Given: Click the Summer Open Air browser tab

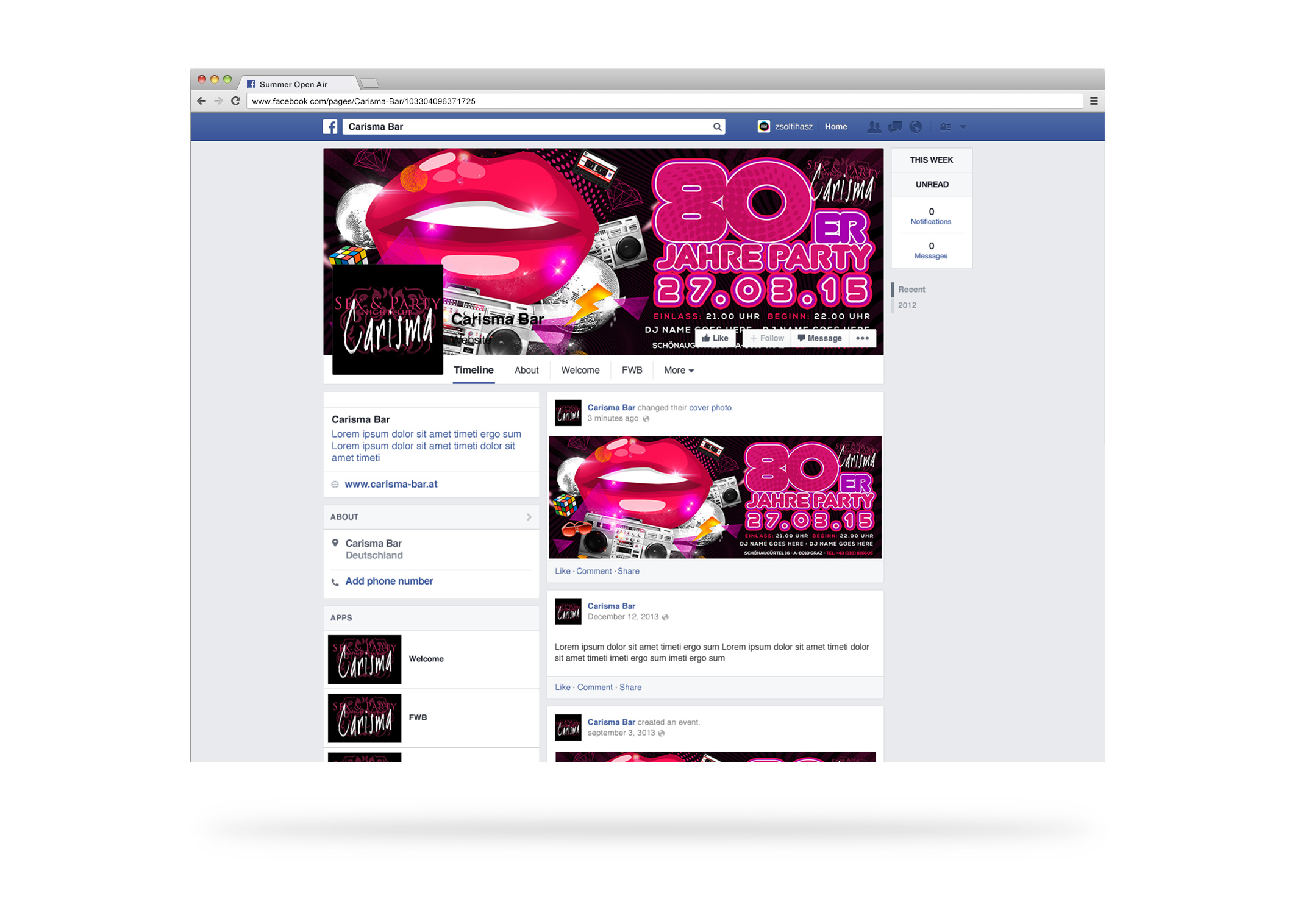Looking at the screenshot, I should [299, 84].
